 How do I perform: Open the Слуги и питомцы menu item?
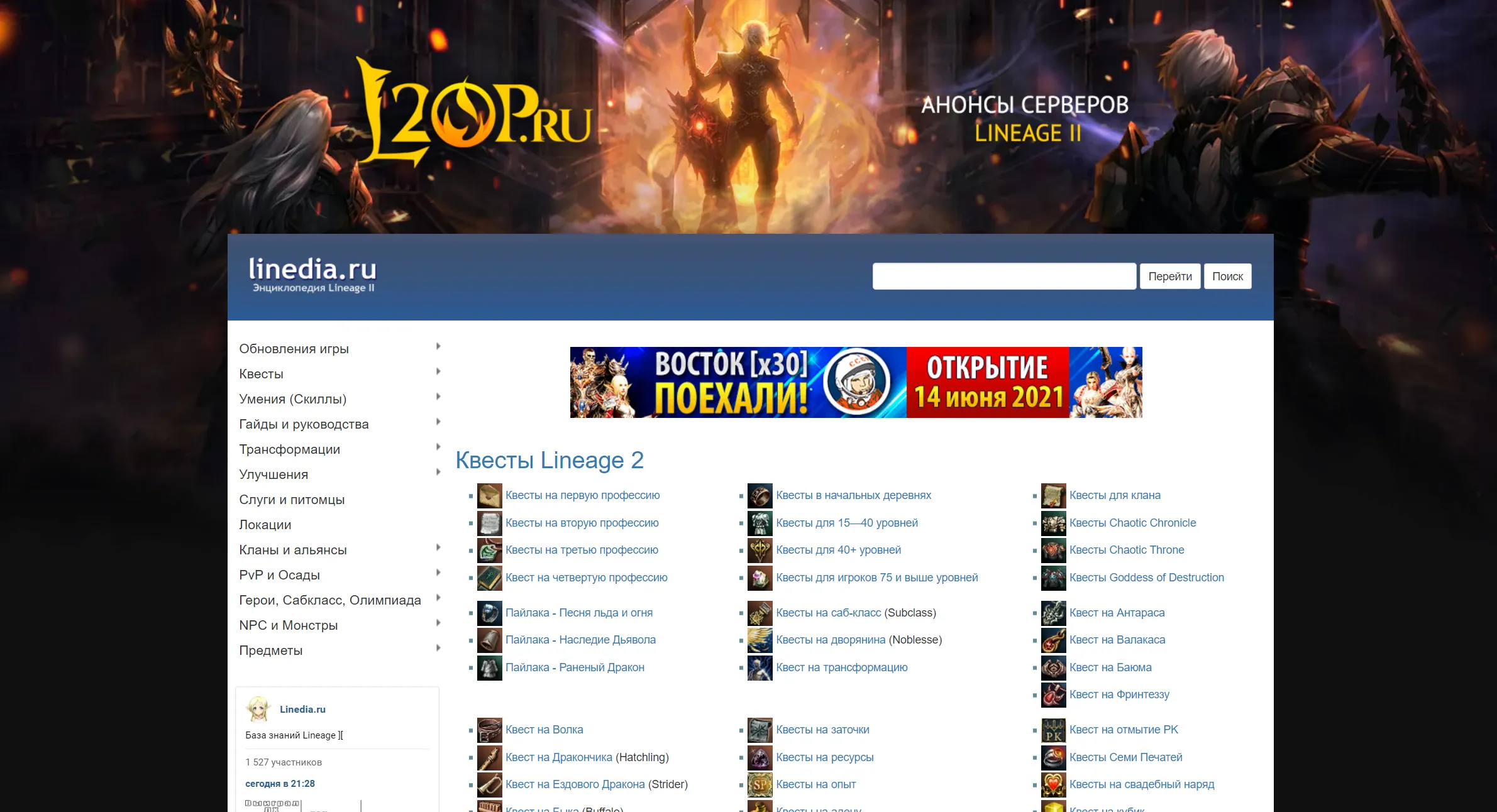[292, 500]
